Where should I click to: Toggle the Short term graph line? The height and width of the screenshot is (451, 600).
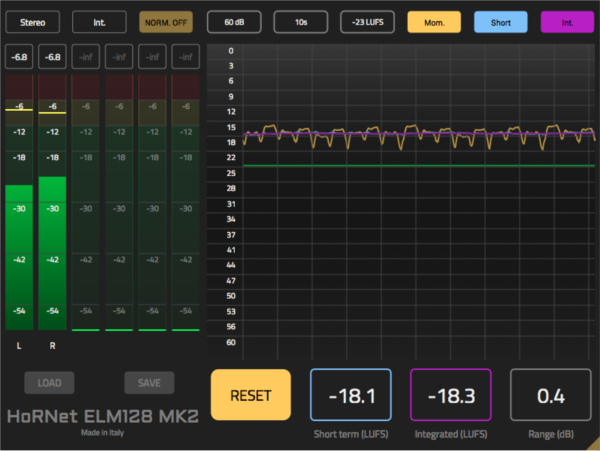click(x=500, y=21)
